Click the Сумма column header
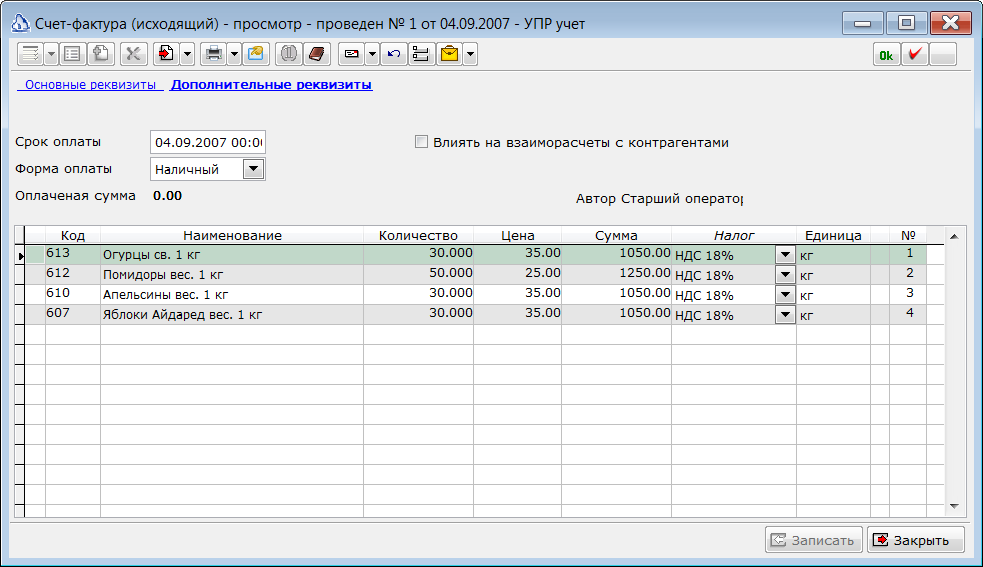The height and width of the screenshot is (567, 983). 616,235
